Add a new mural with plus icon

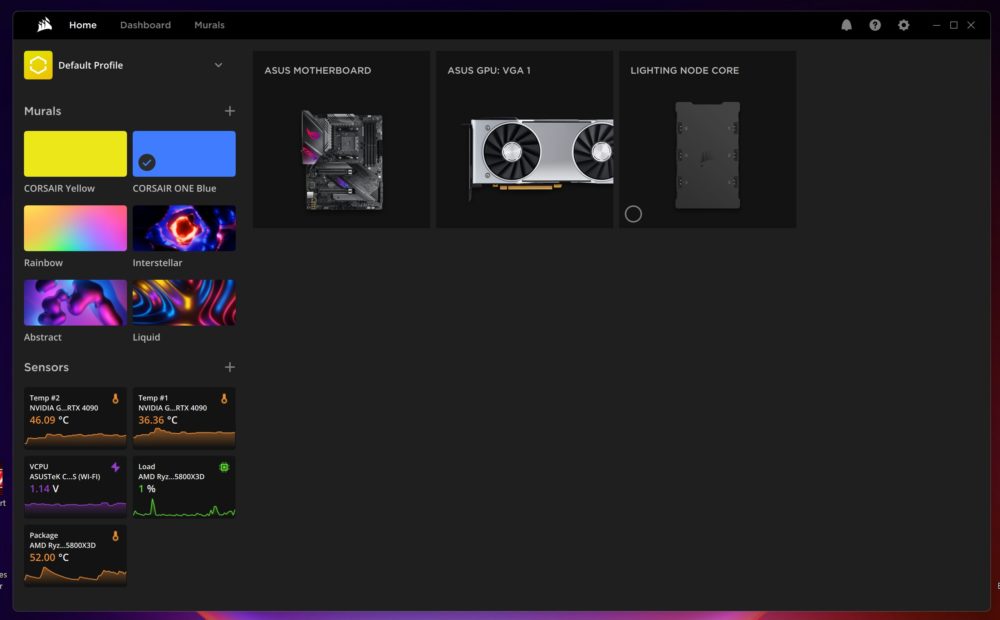[230, 111]
